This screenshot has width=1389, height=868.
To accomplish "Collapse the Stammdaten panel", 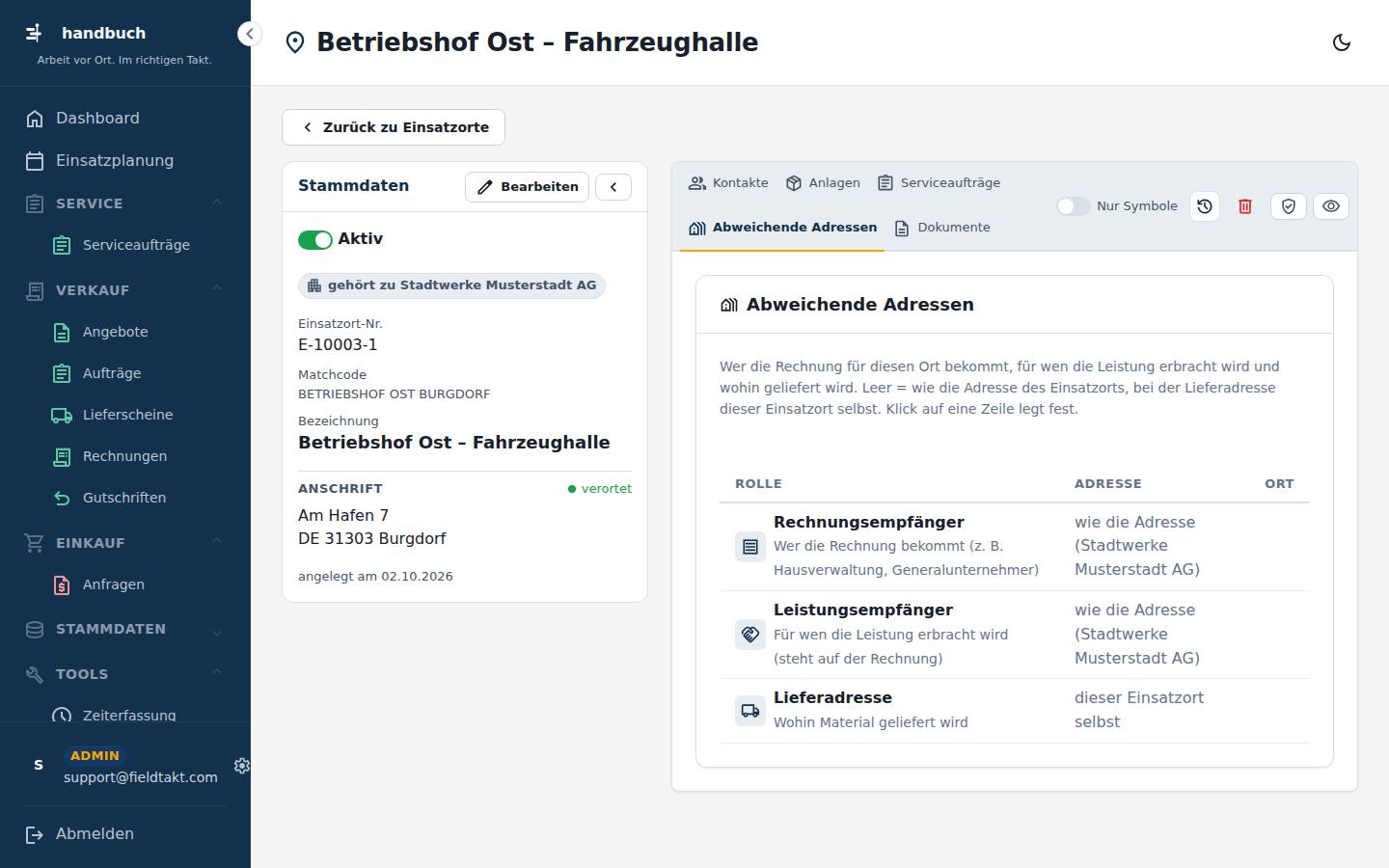I will (x=613, y=187).
